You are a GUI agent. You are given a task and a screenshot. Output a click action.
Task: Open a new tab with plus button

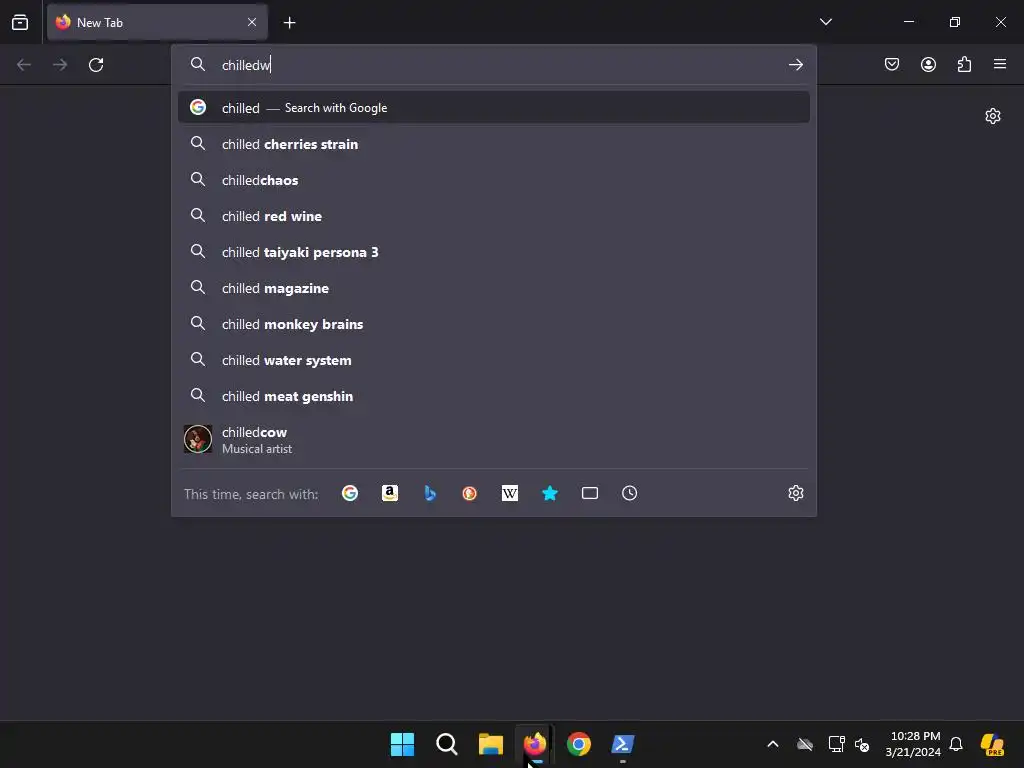tap(289, 23)
